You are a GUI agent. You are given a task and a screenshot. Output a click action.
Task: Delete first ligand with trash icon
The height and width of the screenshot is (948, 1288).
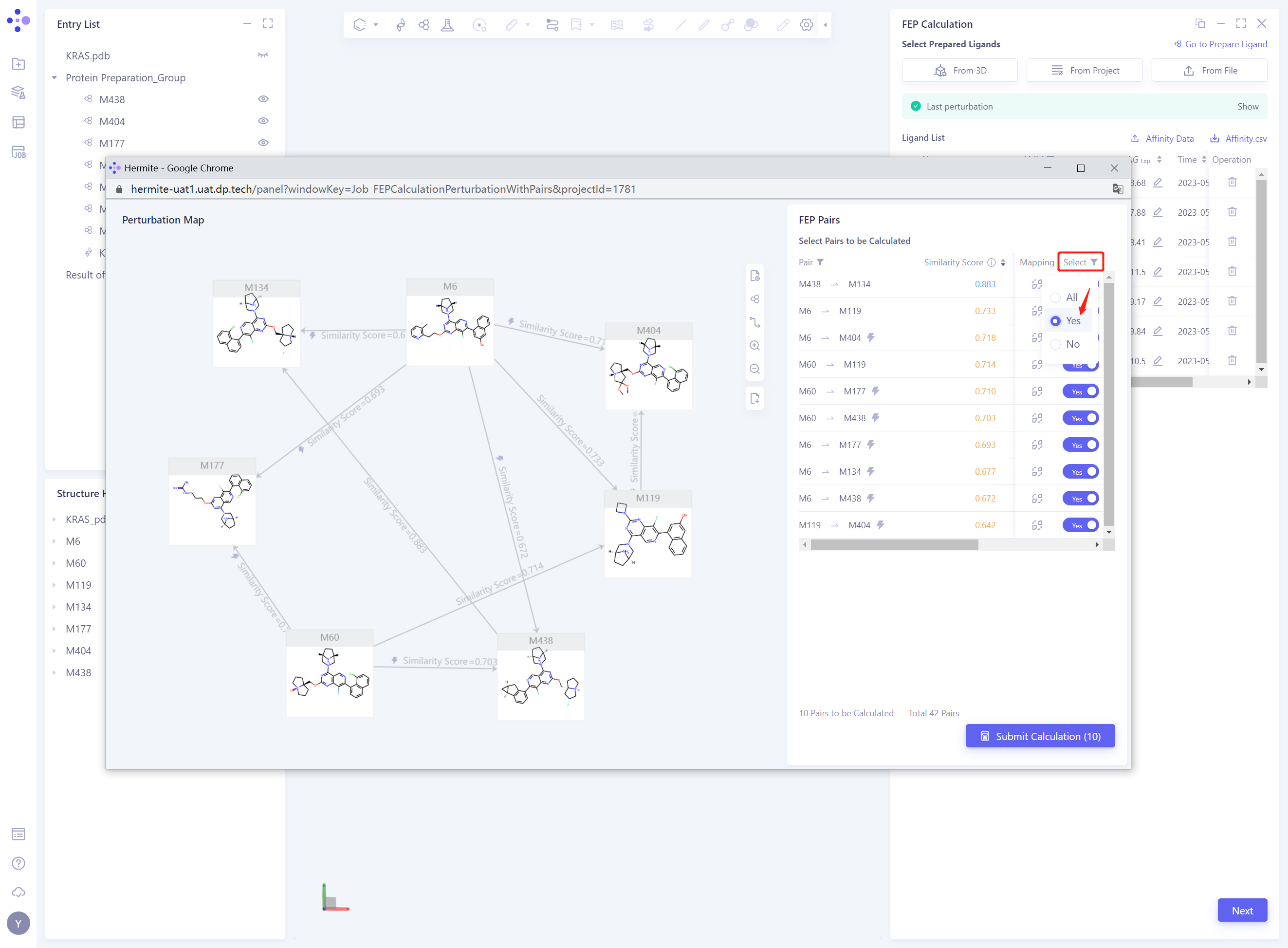point(1232,183)
